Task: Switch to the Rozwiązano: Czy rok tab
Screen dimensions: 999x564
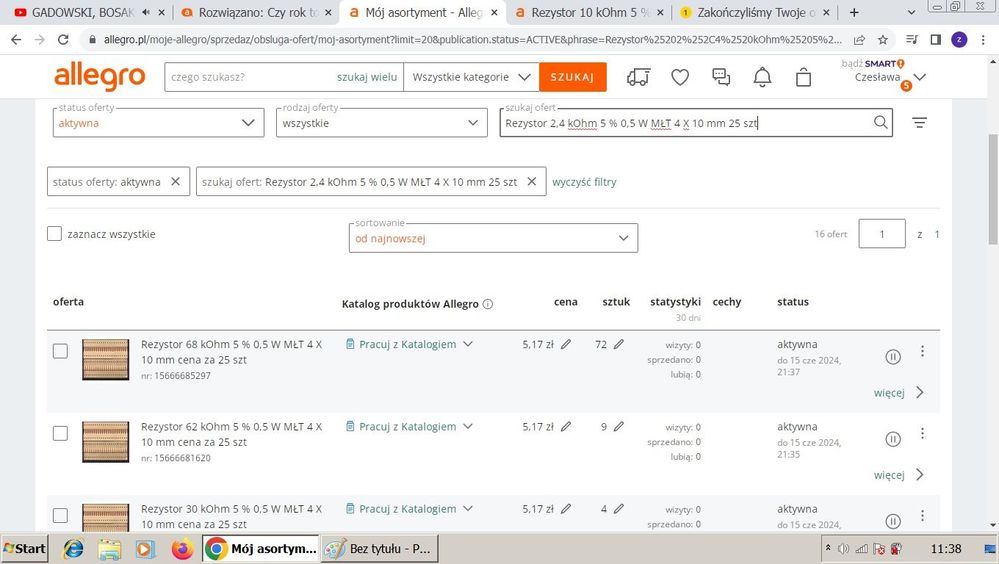Action: 256,12
